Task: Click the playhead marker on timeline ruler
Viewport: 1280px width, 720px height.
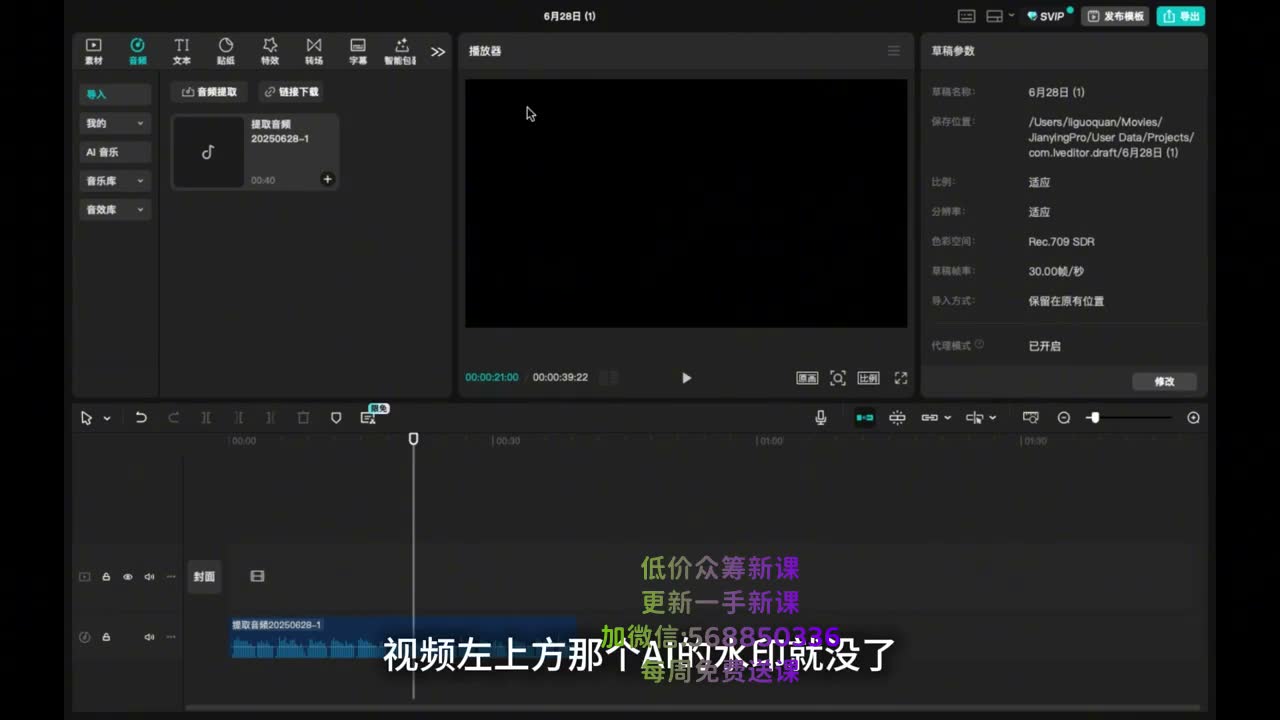Action: coord(413,439)
